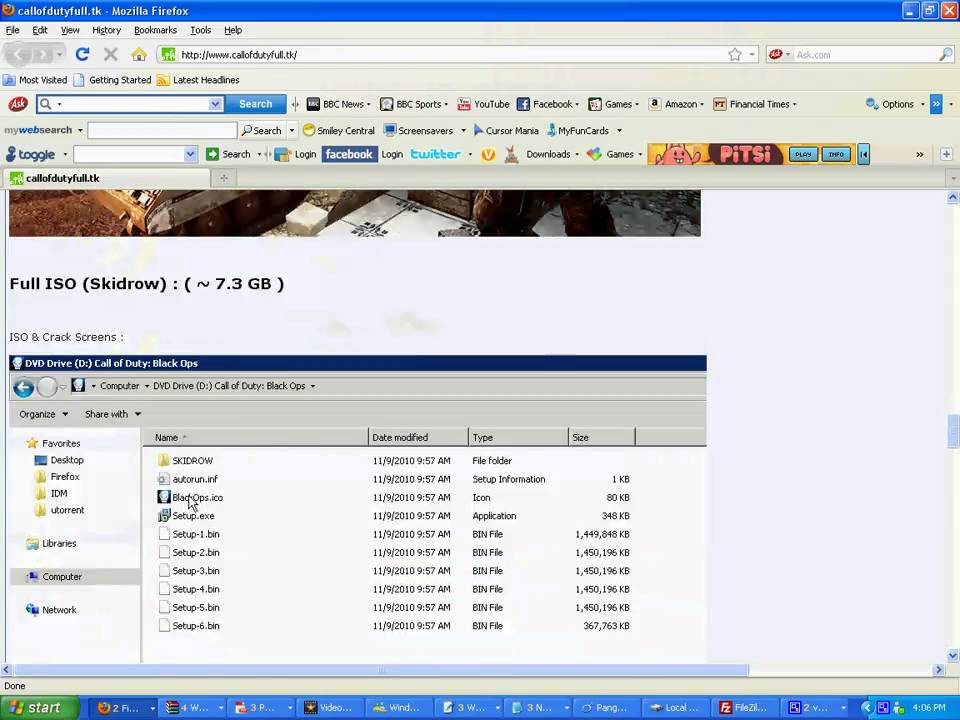Open the File menu
This screenshot has width=960, height=720.
pos(12,30)
